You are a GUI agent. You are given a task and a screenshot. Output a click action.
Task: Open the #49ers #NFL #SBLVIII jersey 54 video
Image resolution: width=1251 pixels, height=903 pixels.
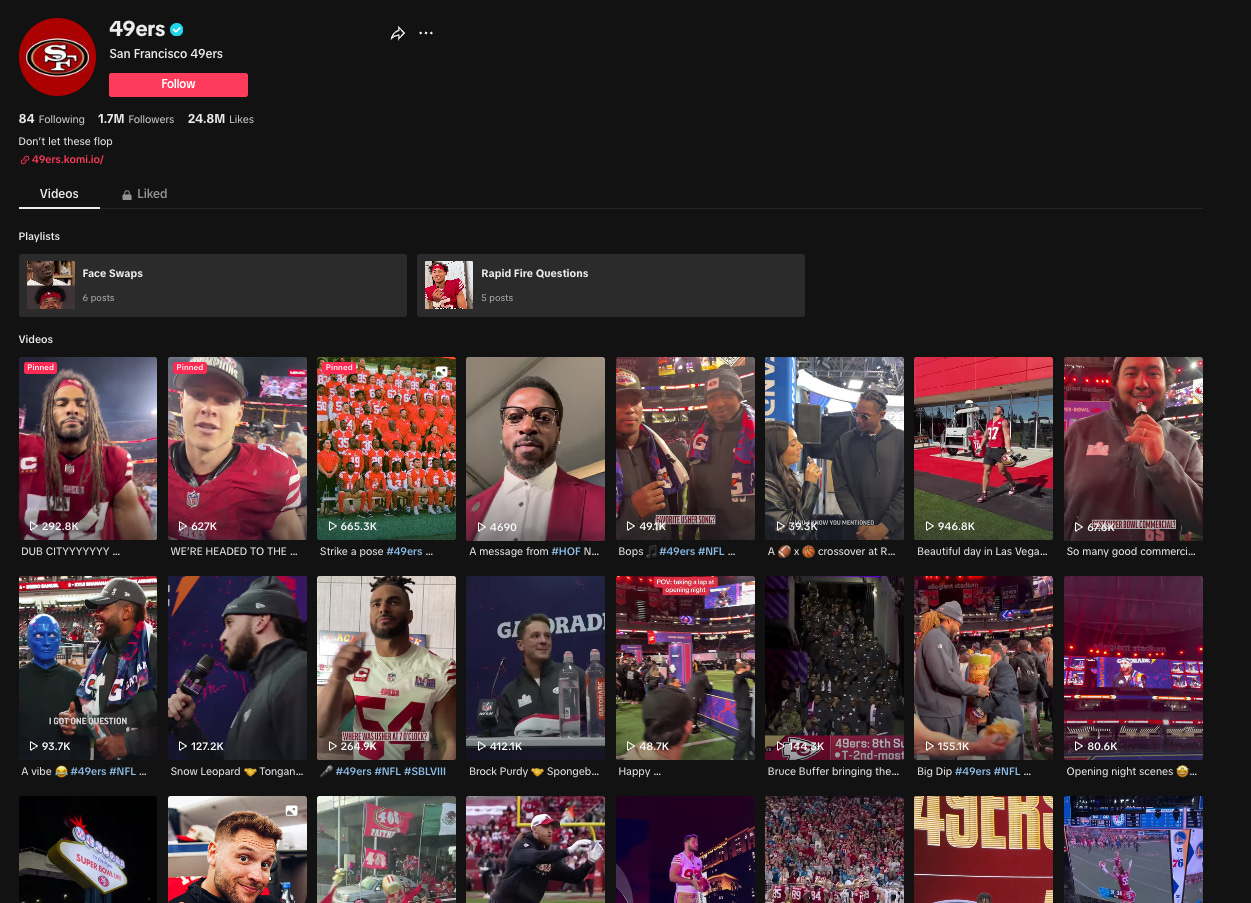(x=386, y=669)
